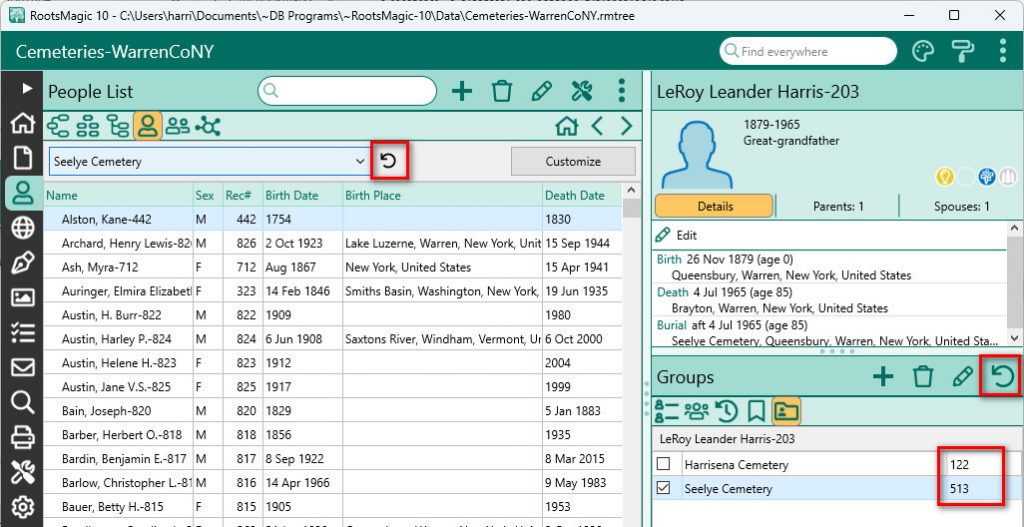
Task: Click the Details tab
Action: pos(714,206)
